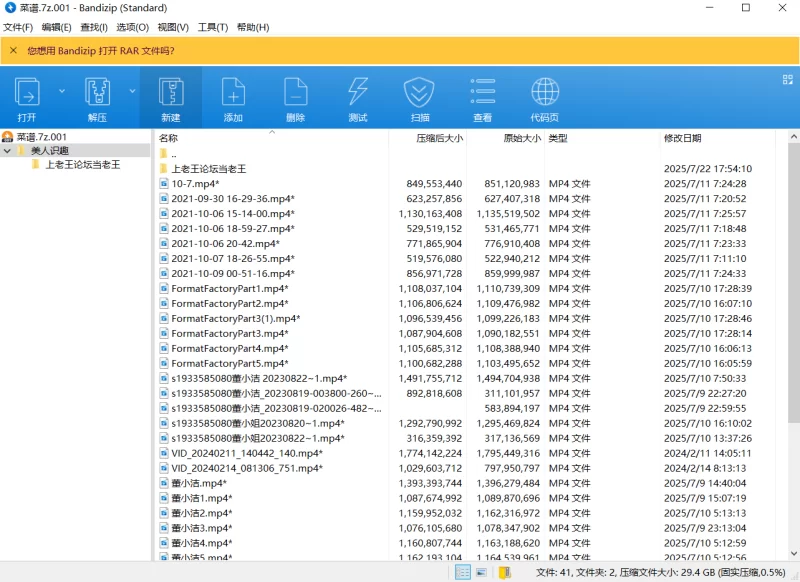The image size is (800, 582).
Task: Dismiss the yellow RAR notification bar
Action: click(x=13, y=50)
